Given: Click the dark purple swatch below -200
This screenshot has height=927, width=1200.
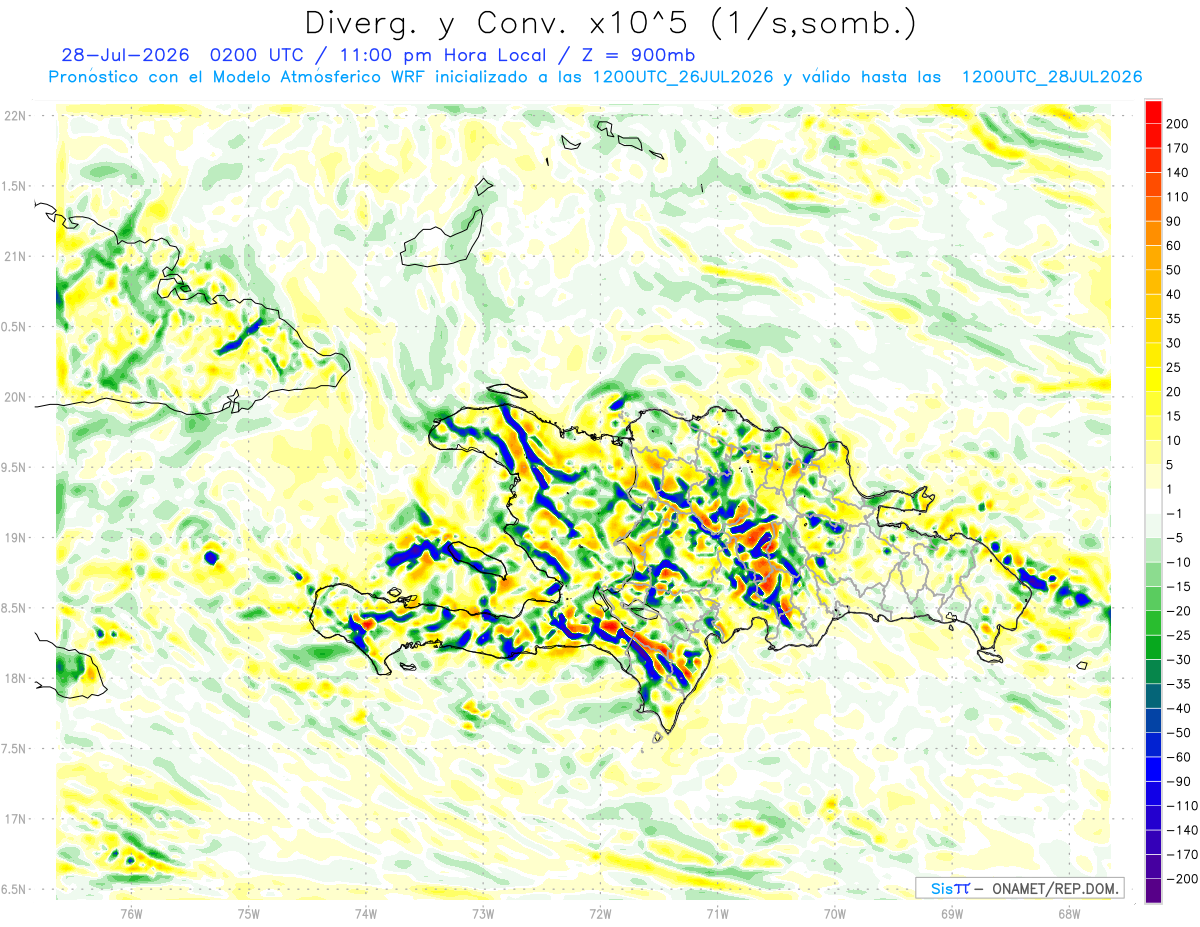Looking at the screenshot, I should click(x=1153, y=891).
